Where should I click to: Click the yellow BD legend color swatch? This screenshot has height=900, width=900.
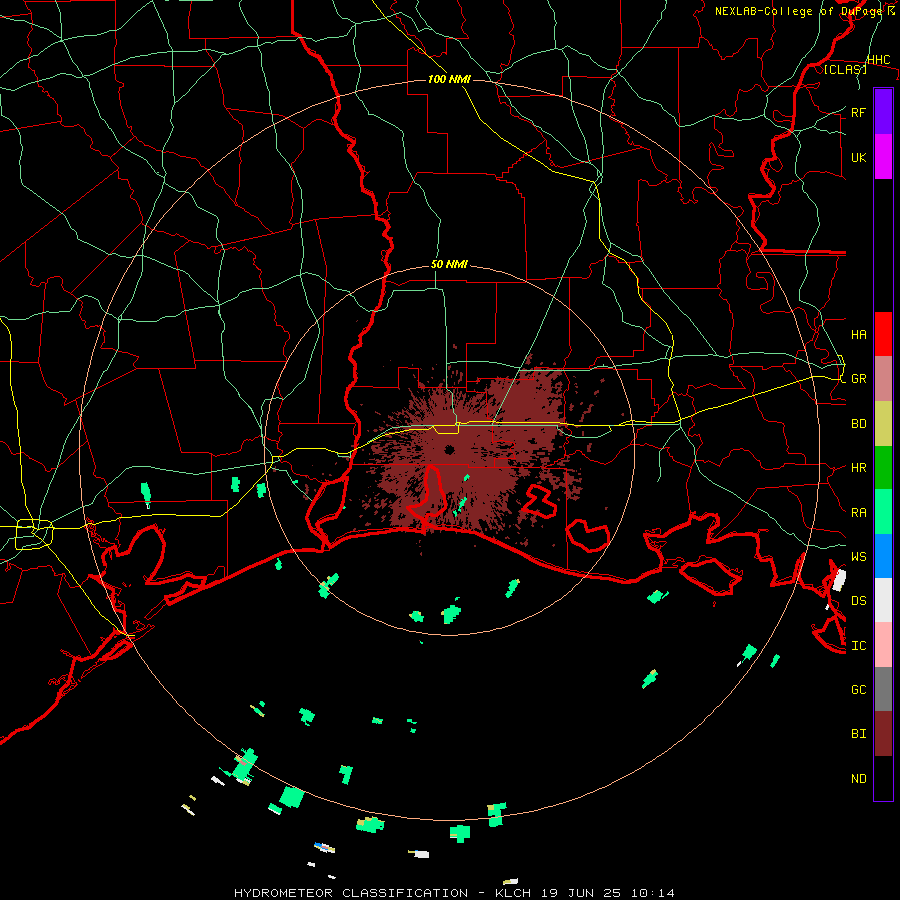[x=883, y=424]
